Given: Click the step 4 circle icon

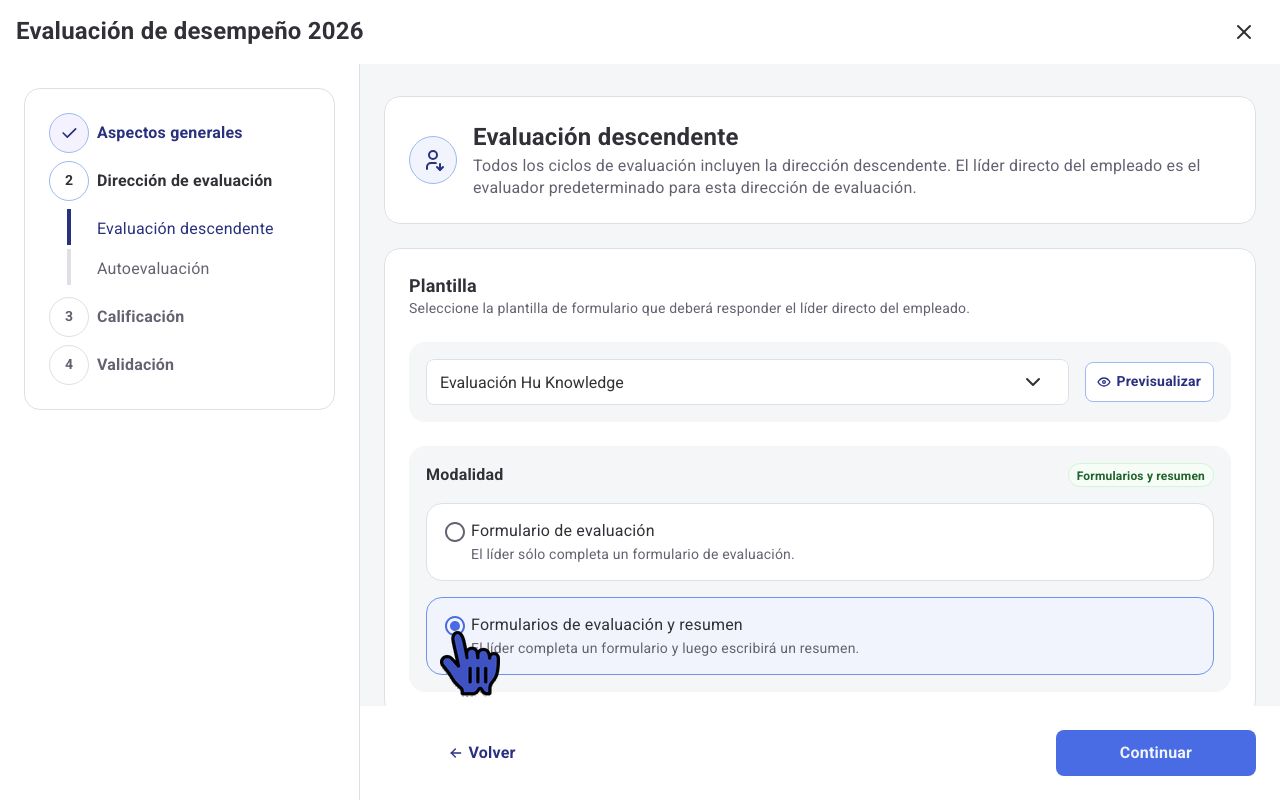Looking at the screenshot, I should 69,365.
